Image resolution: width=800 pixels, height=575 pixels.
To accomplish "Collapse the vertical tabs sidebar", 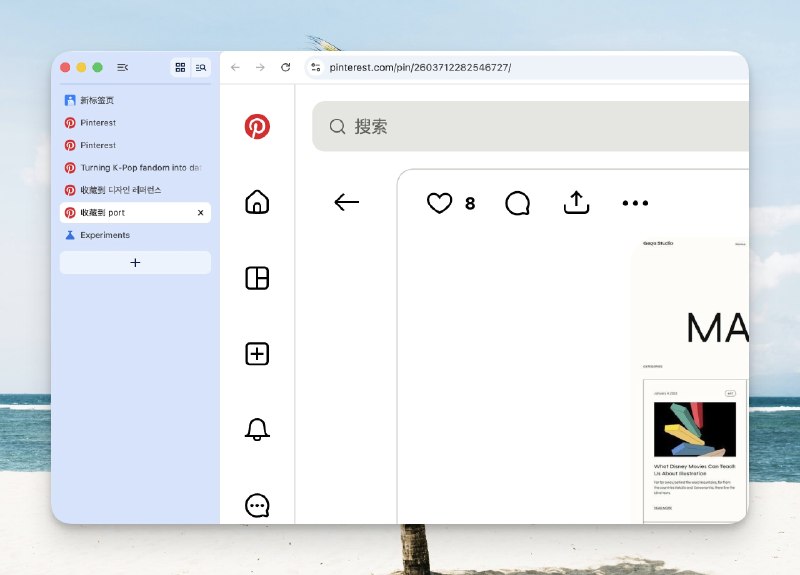I will click(122, 67).
